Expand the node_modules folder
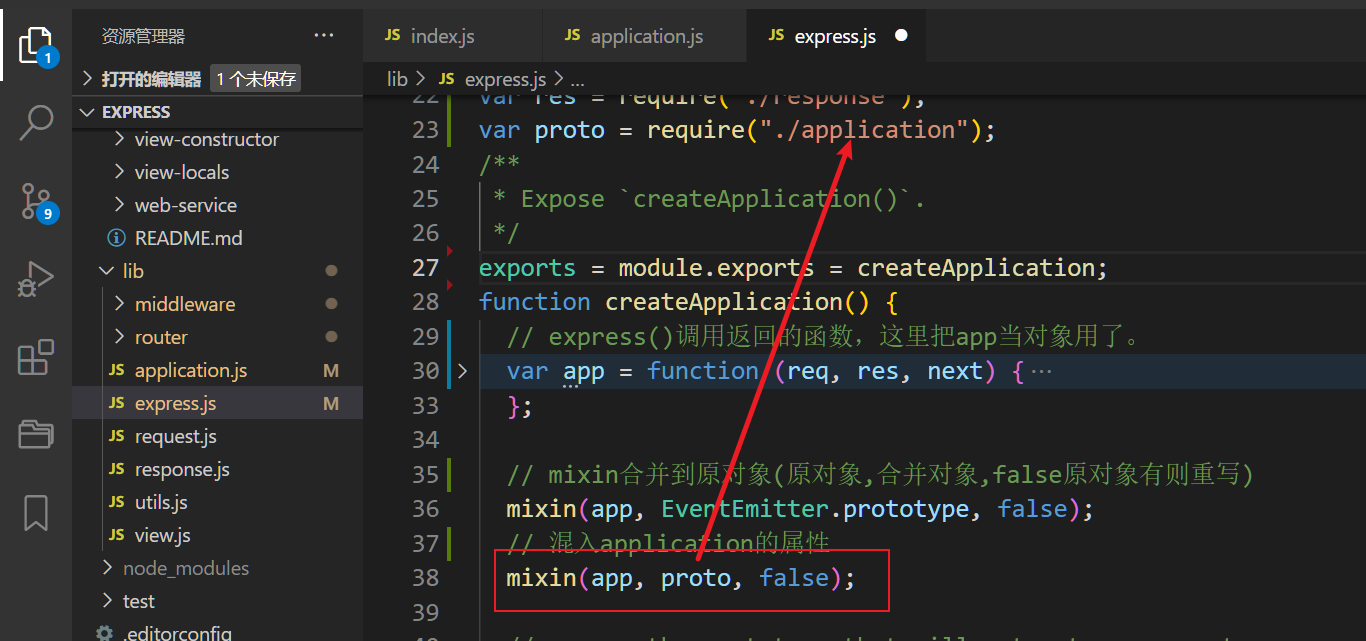The width and height of the screenshot is (1366, 641). [x=185, y=568]
